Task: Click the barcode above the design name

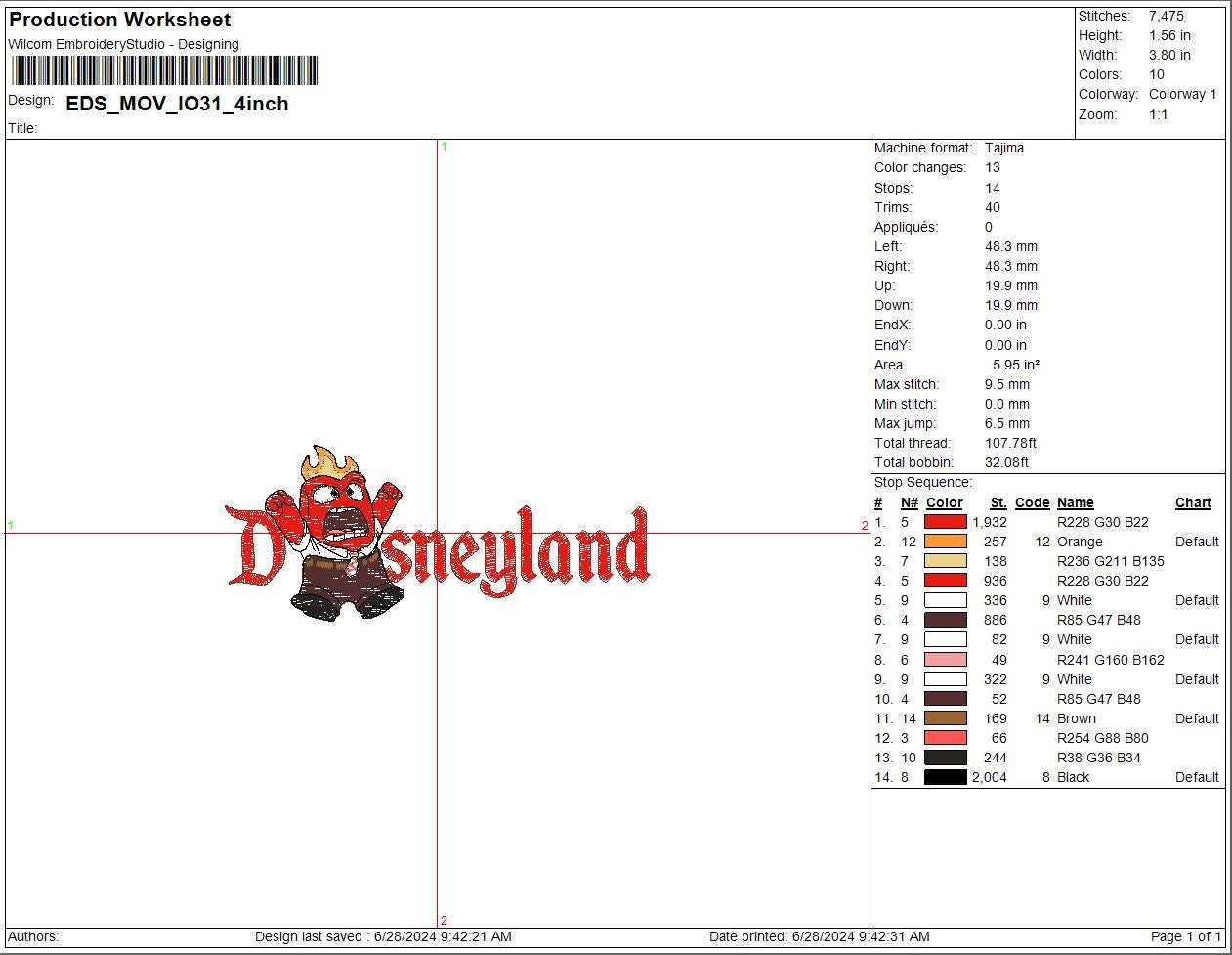Action: click(x=162, y=69)
